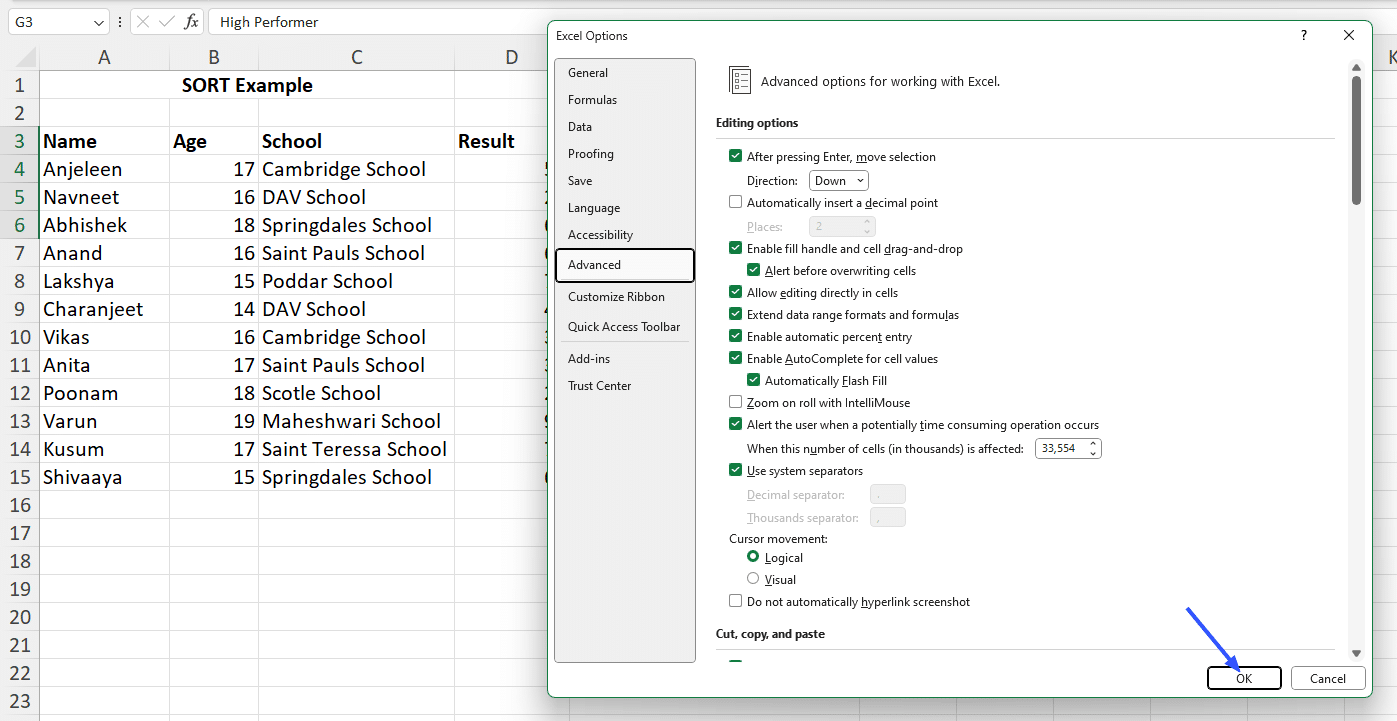
Task: Click the cell containing Anjeleen
Action: (104, 169)
